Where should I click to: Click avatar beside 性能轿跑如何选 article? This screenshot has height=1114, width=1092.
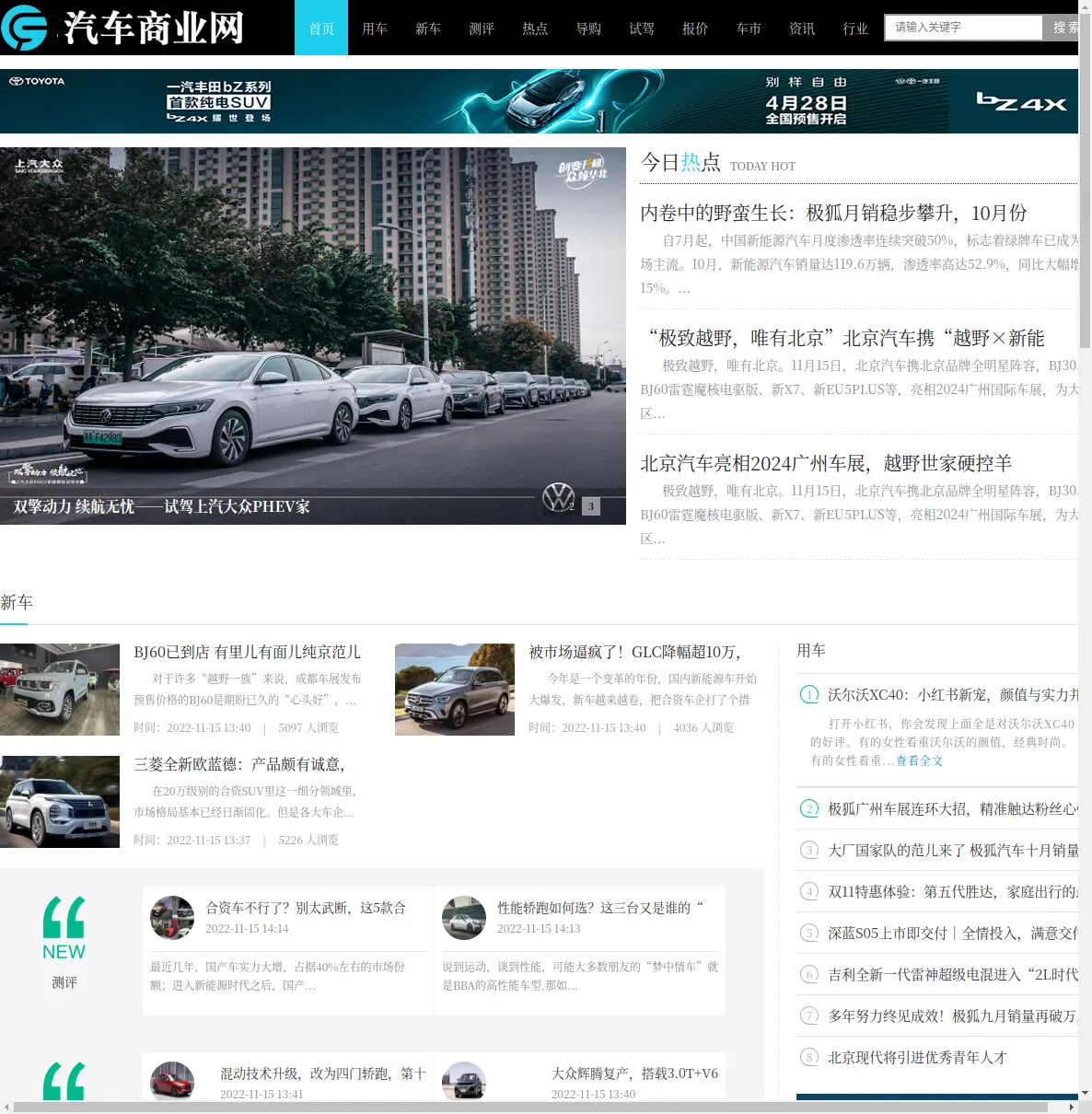[464, 917]
